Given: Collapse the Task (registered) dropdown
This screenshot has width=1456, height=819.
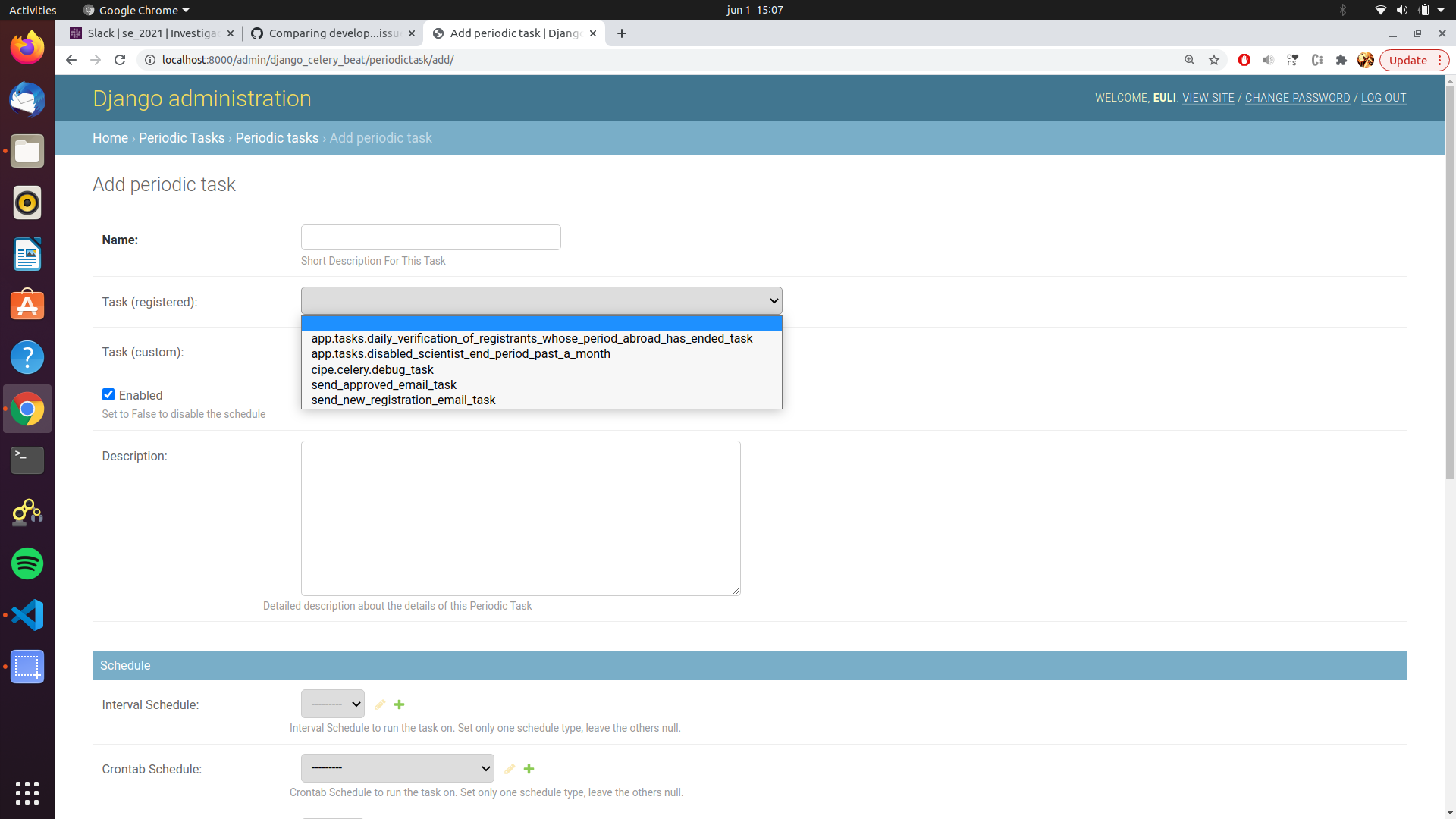Looking at the screenshot, I should [541, 301].
